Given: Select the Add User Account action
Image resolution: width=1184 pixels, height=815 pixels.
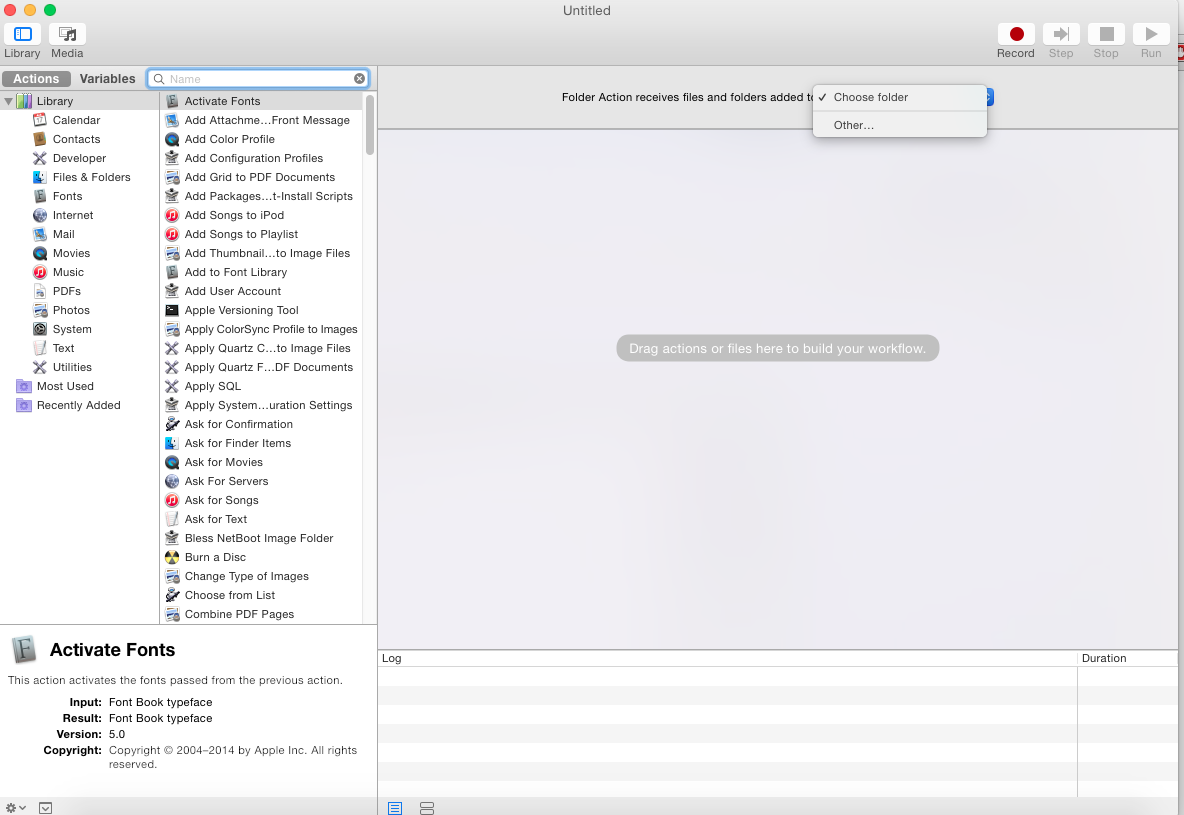Looking at the screenshot, I should point(261,291).
